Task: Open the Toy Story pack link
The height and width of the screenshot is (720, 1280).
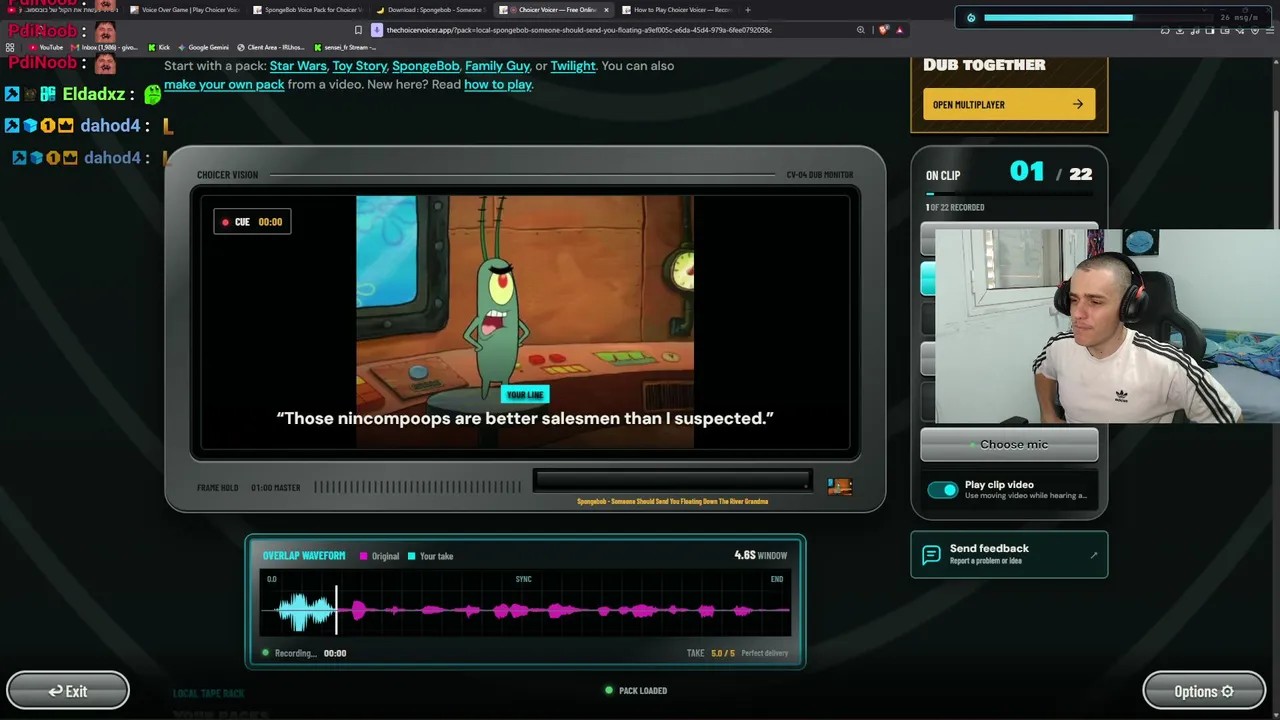Action: point(360,66)
